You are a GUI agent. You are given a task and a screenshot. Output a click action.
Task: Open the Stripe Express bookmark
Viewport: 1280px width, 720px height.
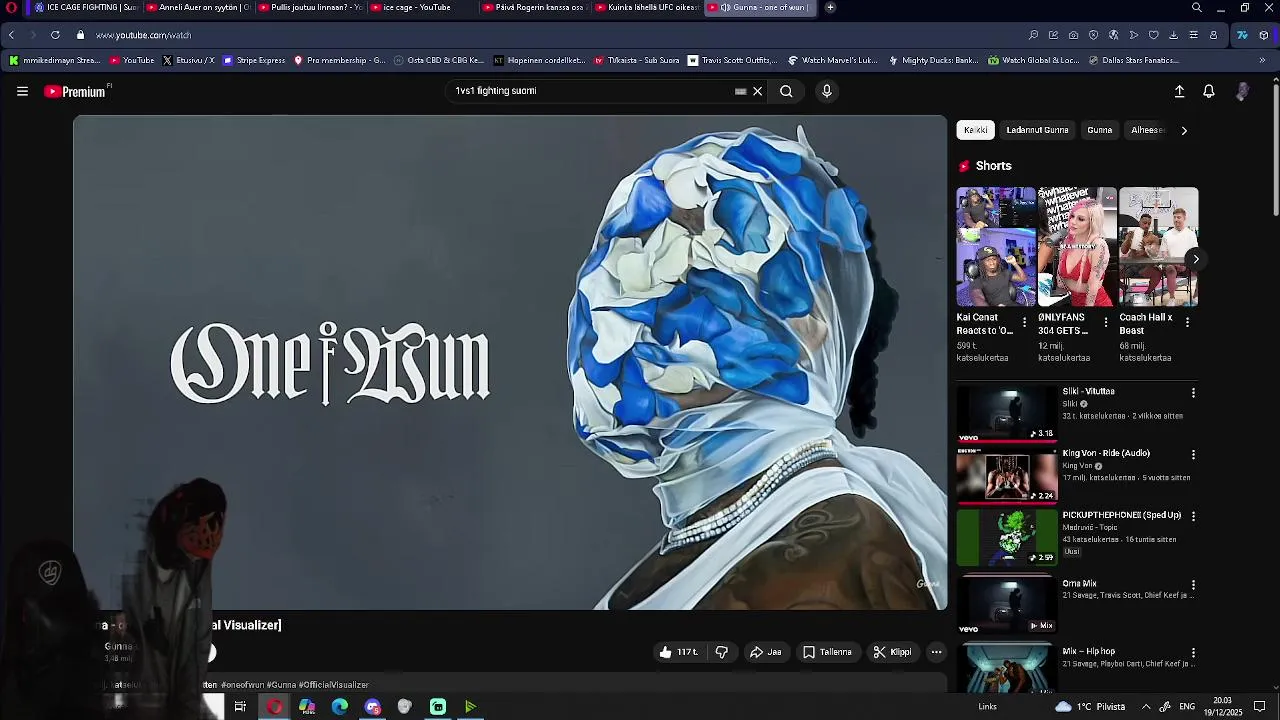(x=254, y=60)
